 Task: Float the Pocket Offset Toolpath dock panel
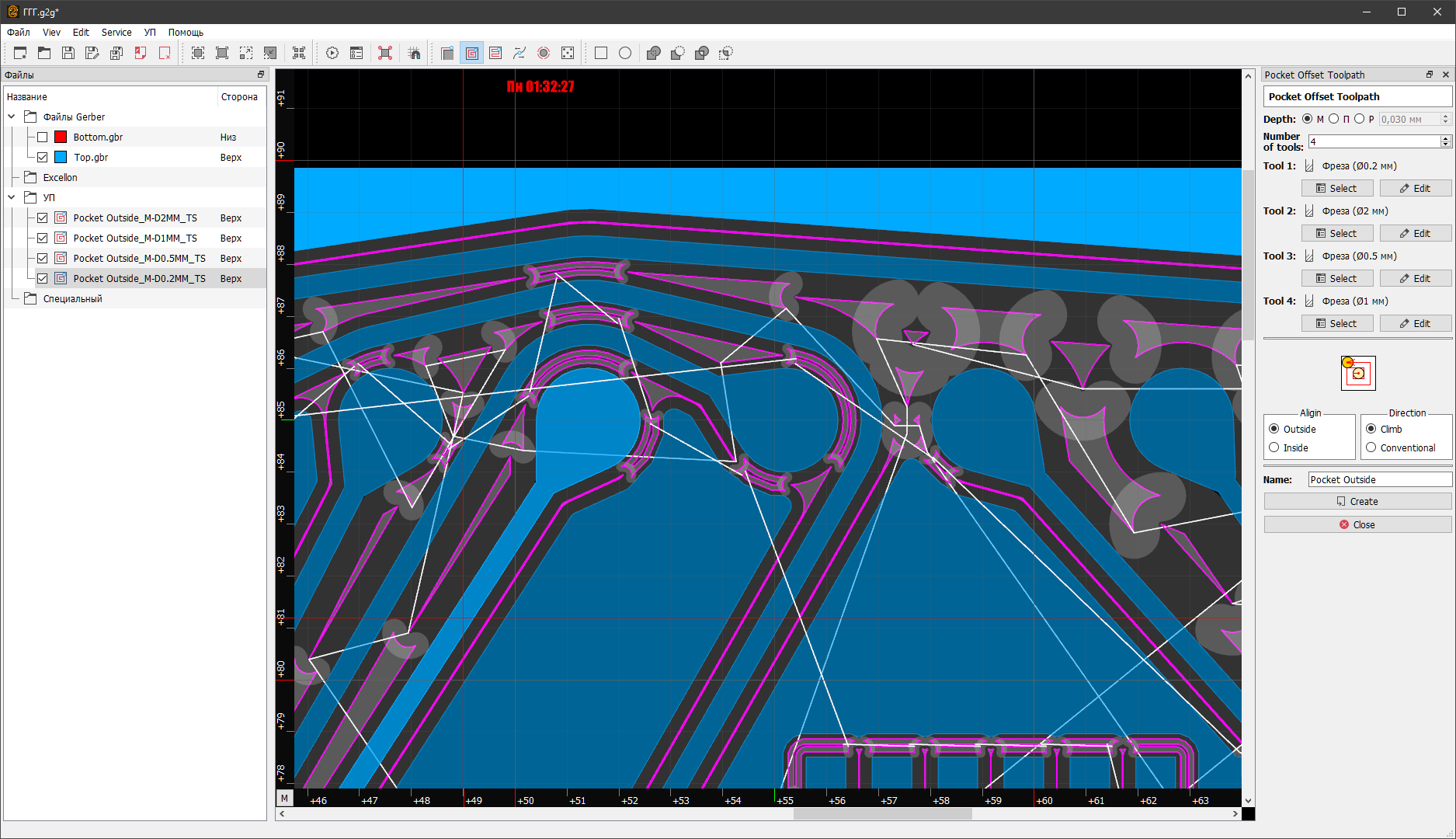1430,75
